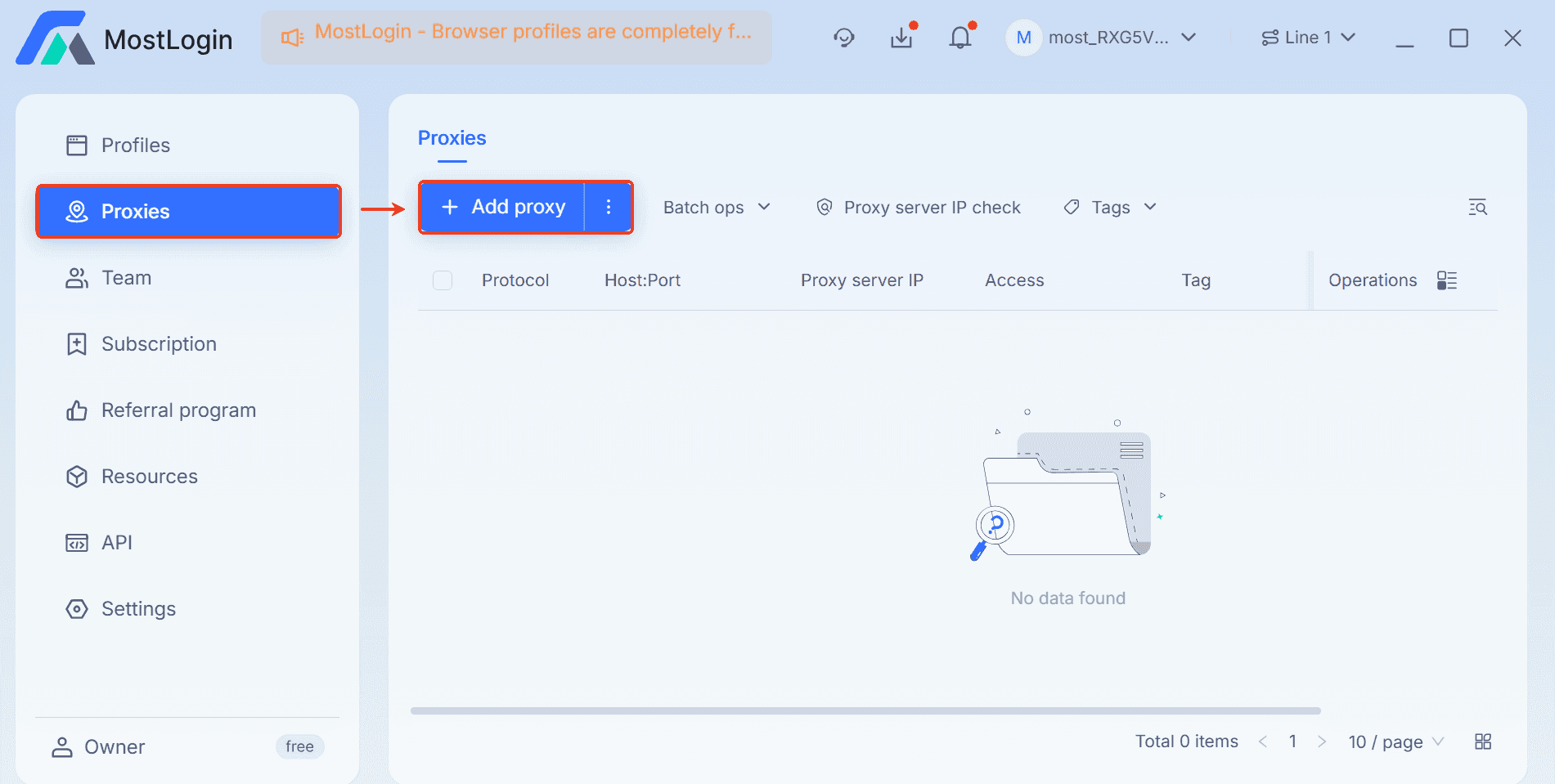Switch layout with bottom grid view icon
This screenshot has width=1555, height=784.
[x=1483, y=741]
